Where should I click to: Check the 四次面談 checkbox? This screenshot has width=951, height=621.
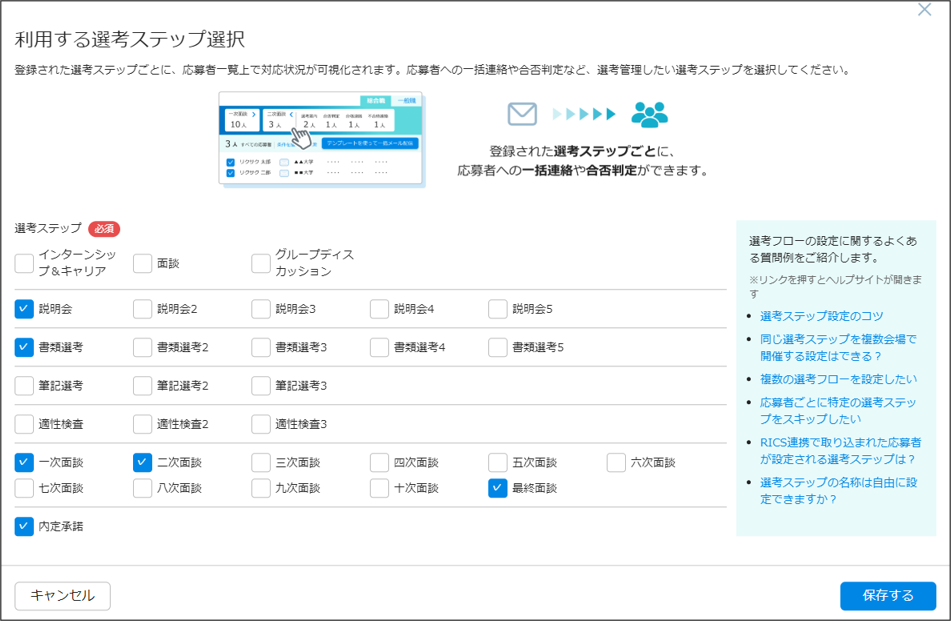(x=379, y=462)
